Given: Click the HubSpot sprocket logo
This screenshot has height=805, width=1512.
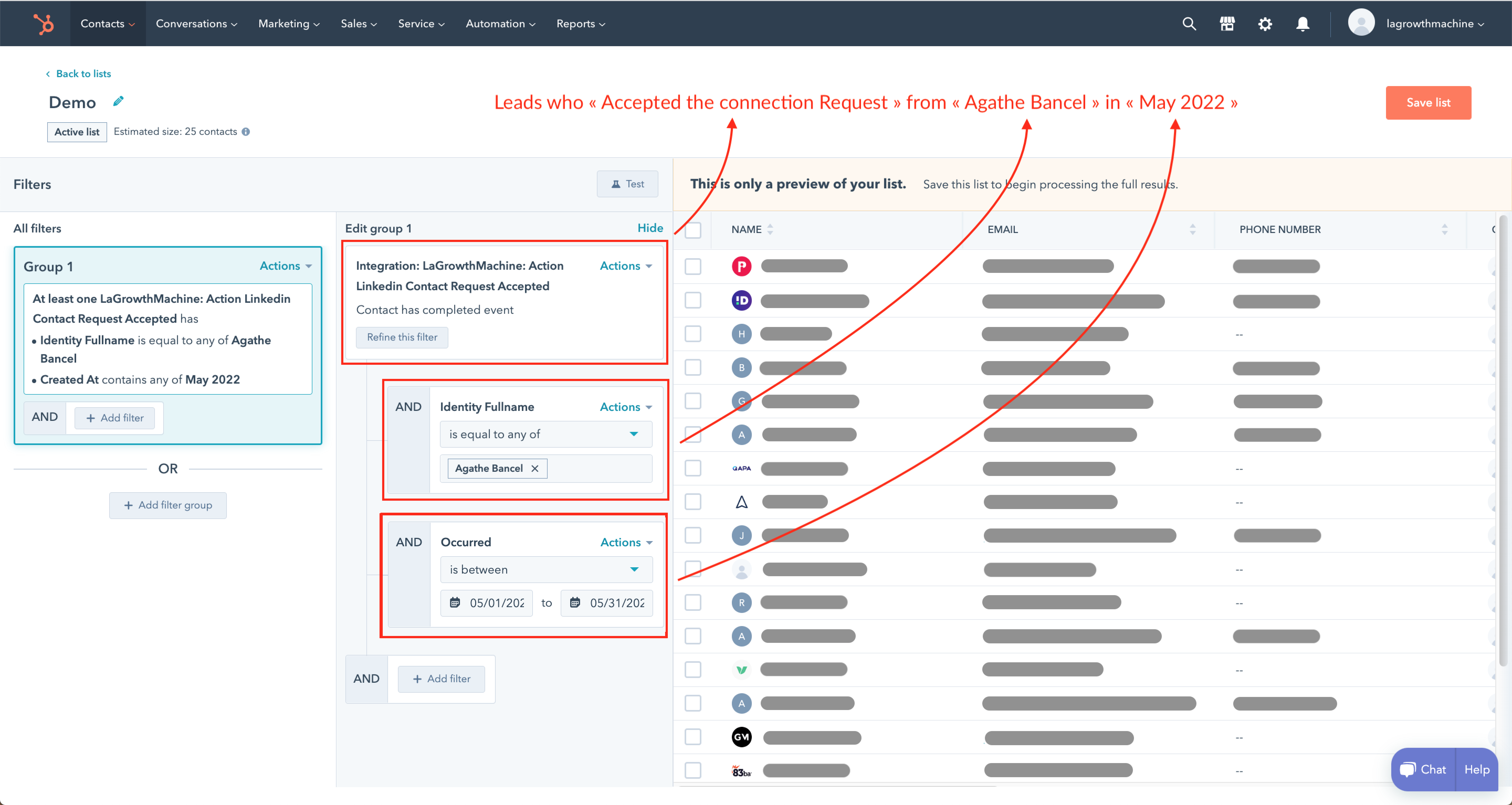Looking at the screenshot, I should tap(44, 24).
